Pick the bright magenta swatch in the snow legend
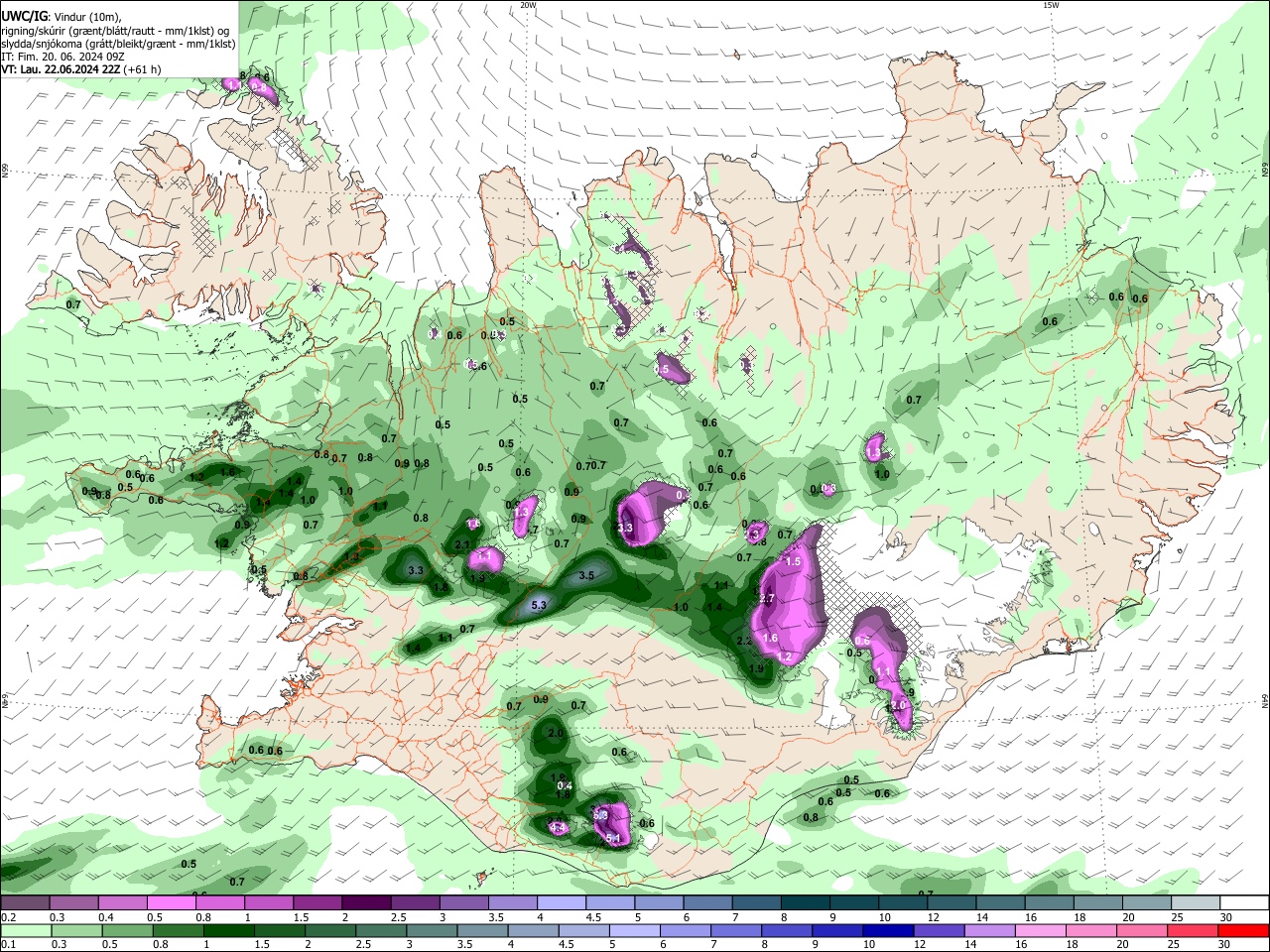The width and height of the screenshot is (1270, 952). (171, 902)
